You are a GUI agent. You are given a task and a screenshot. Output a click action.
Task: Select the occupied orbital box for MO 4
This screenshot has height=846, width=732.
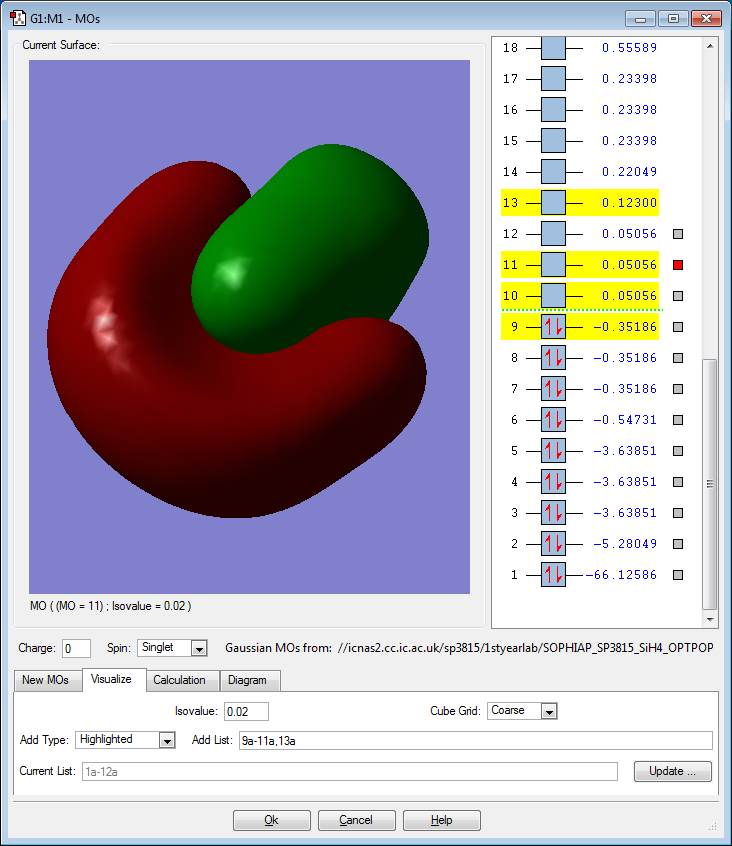point(553,482)
